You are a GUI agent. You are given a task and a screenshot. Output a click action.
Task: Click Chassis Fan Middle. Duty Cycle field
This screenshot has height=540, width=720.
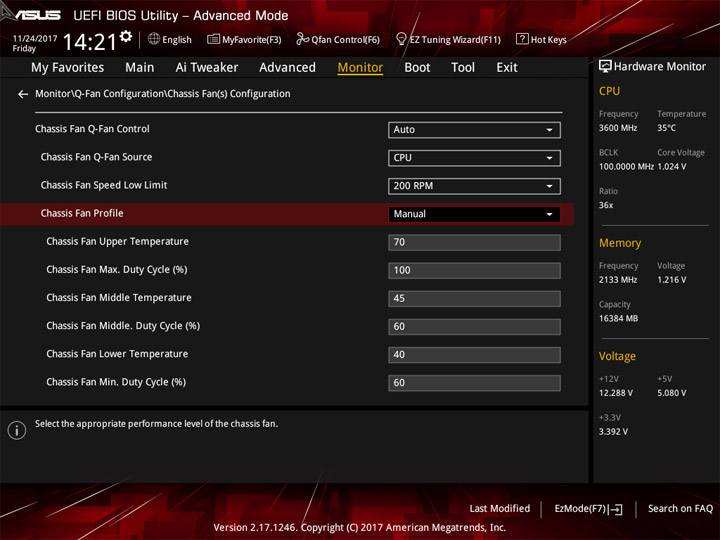pyautogui.click(x=474, y=326)
